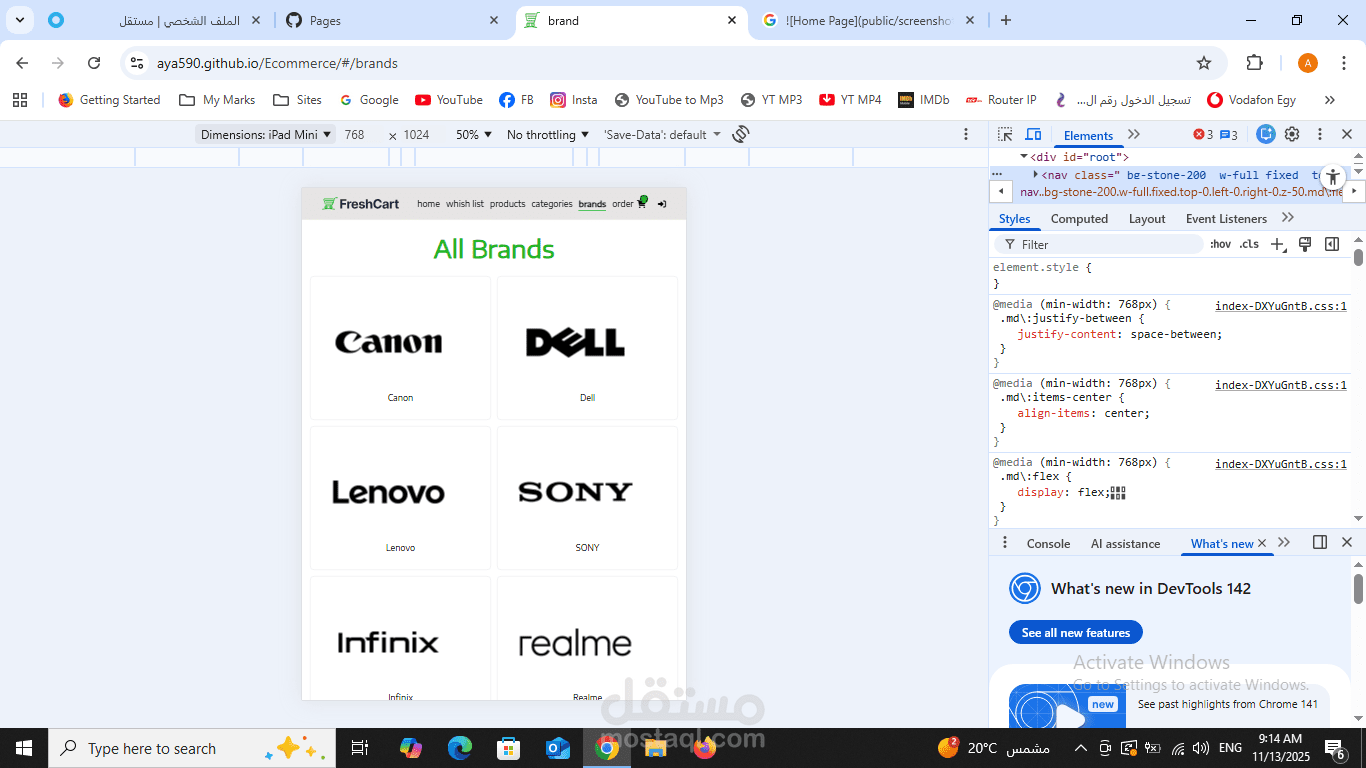Open DevTools settings gear

coord(1292,135)
